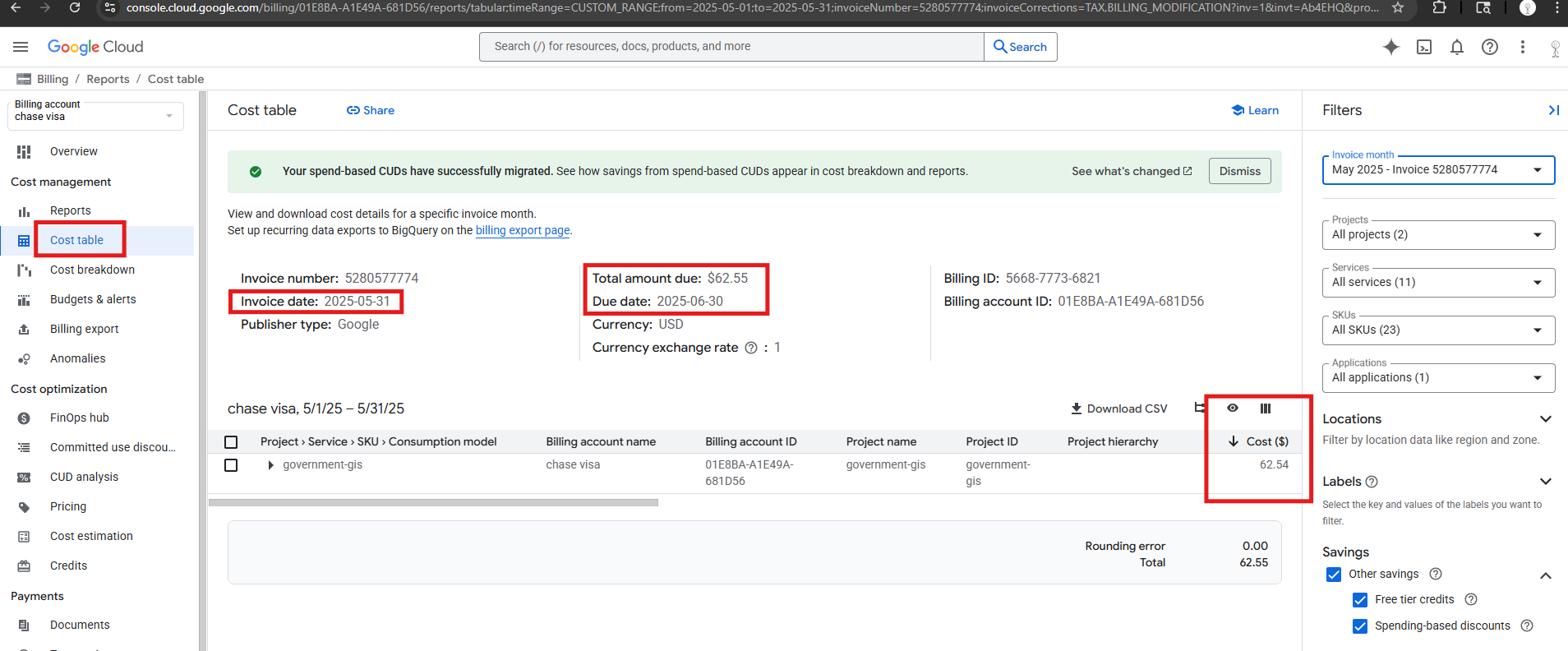Open Cost breakdown in the sidebar
This screenshot has width=1568, height=651.
click(x=92, y=270)
